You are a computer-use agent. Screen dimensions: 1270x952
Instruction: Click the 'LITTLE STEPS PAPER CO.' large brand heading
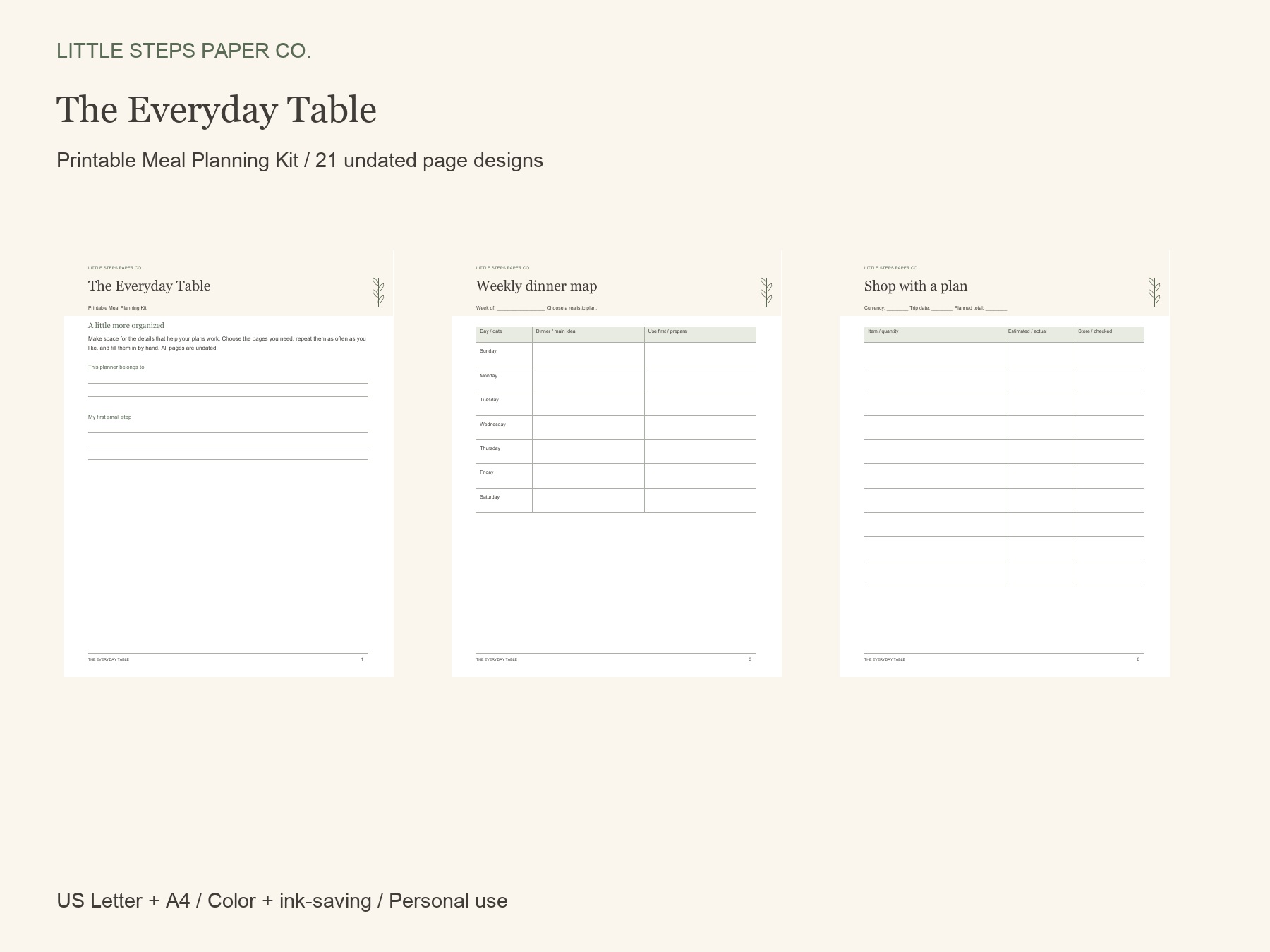[183, 51]
